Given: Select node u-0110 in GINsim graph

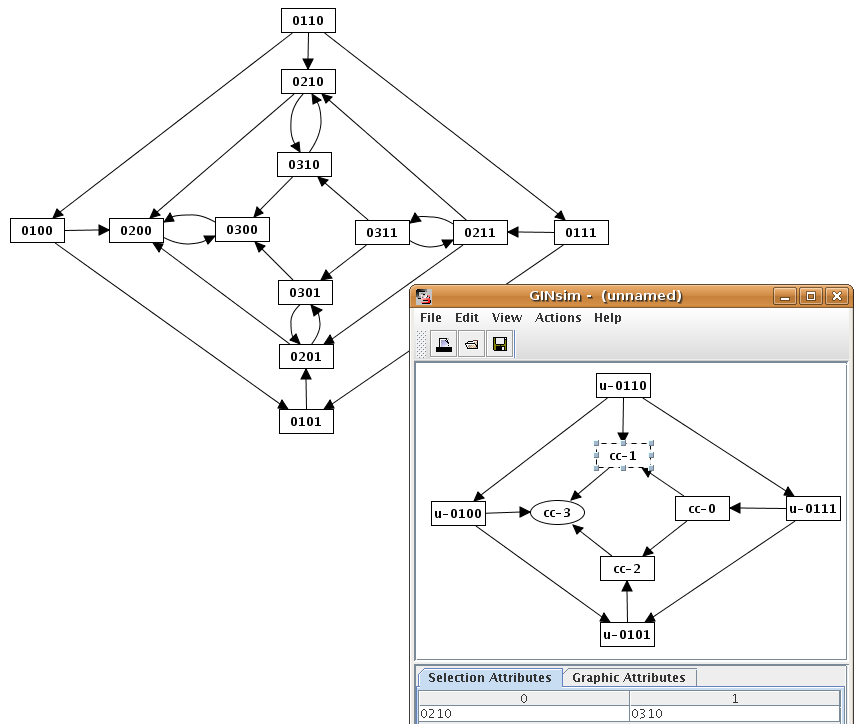Looking at the screenshot, I should coord(623,386).
